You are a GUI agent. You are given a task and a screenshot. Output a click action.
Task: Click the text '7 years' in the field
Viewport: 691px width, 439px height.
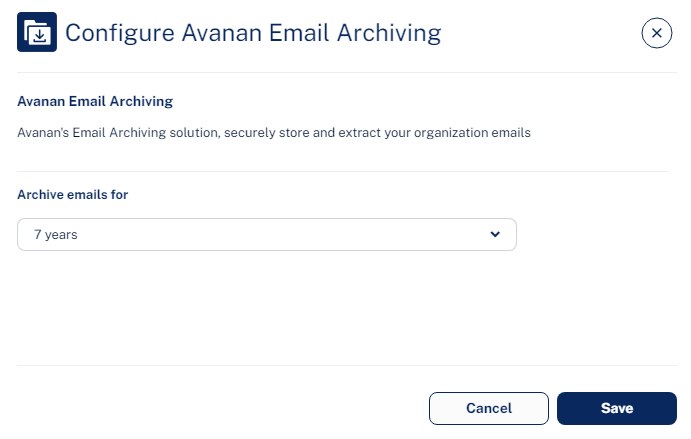tap(56, 235)
